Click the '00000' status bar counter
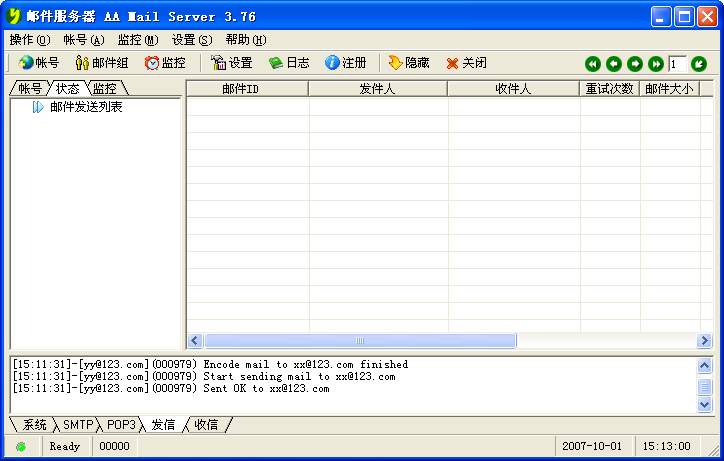The image size is (724, 461). 115,446
